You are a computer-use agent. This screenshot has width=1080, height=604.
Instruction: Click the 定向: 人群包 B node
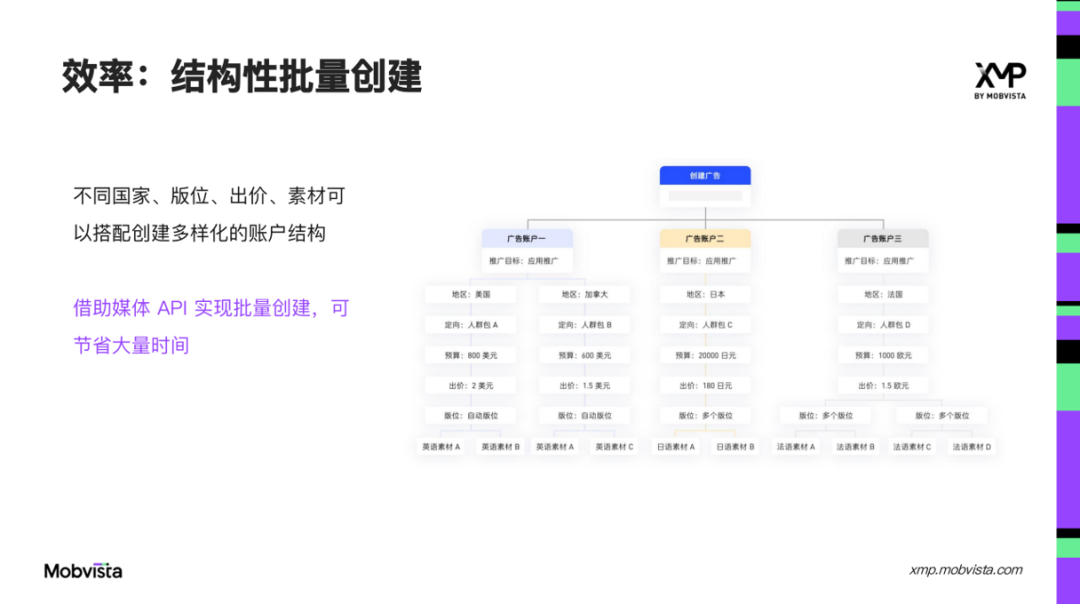coord(585,324)
